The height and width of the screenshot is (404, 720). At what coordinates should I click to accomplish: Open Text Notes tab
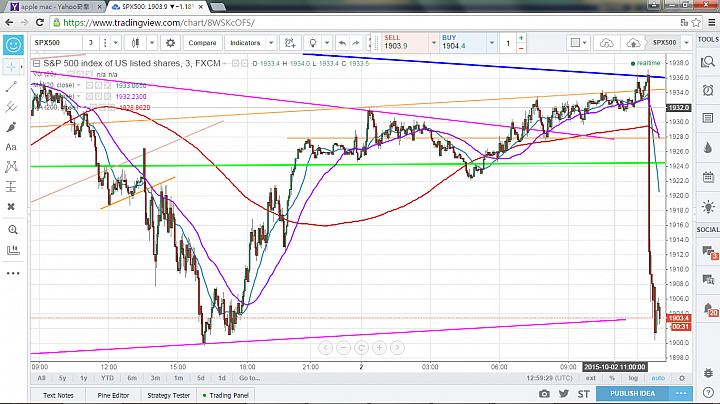tap(58, 395)
